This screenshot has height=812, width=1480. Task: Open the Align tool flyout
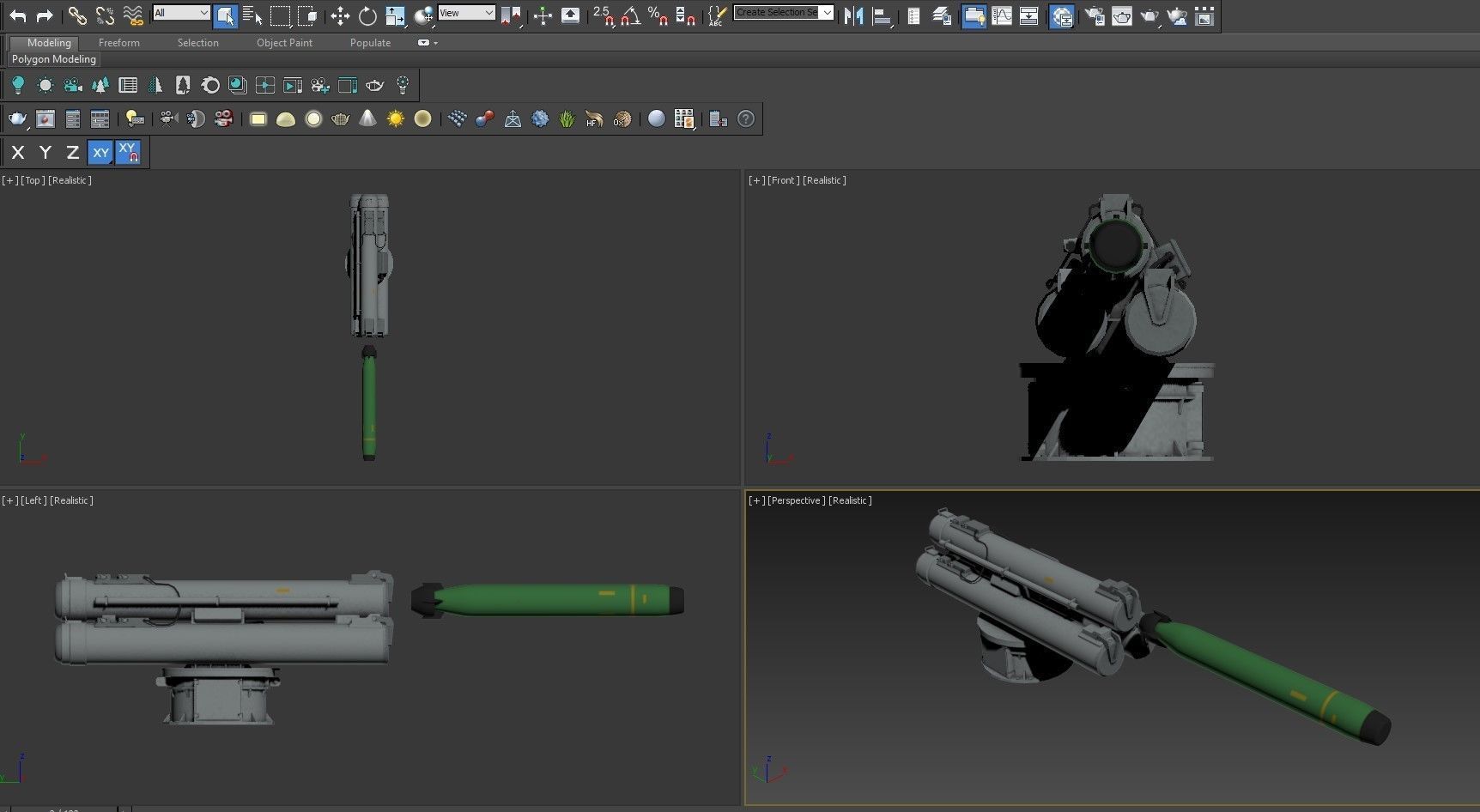click(x=882, y=15)
